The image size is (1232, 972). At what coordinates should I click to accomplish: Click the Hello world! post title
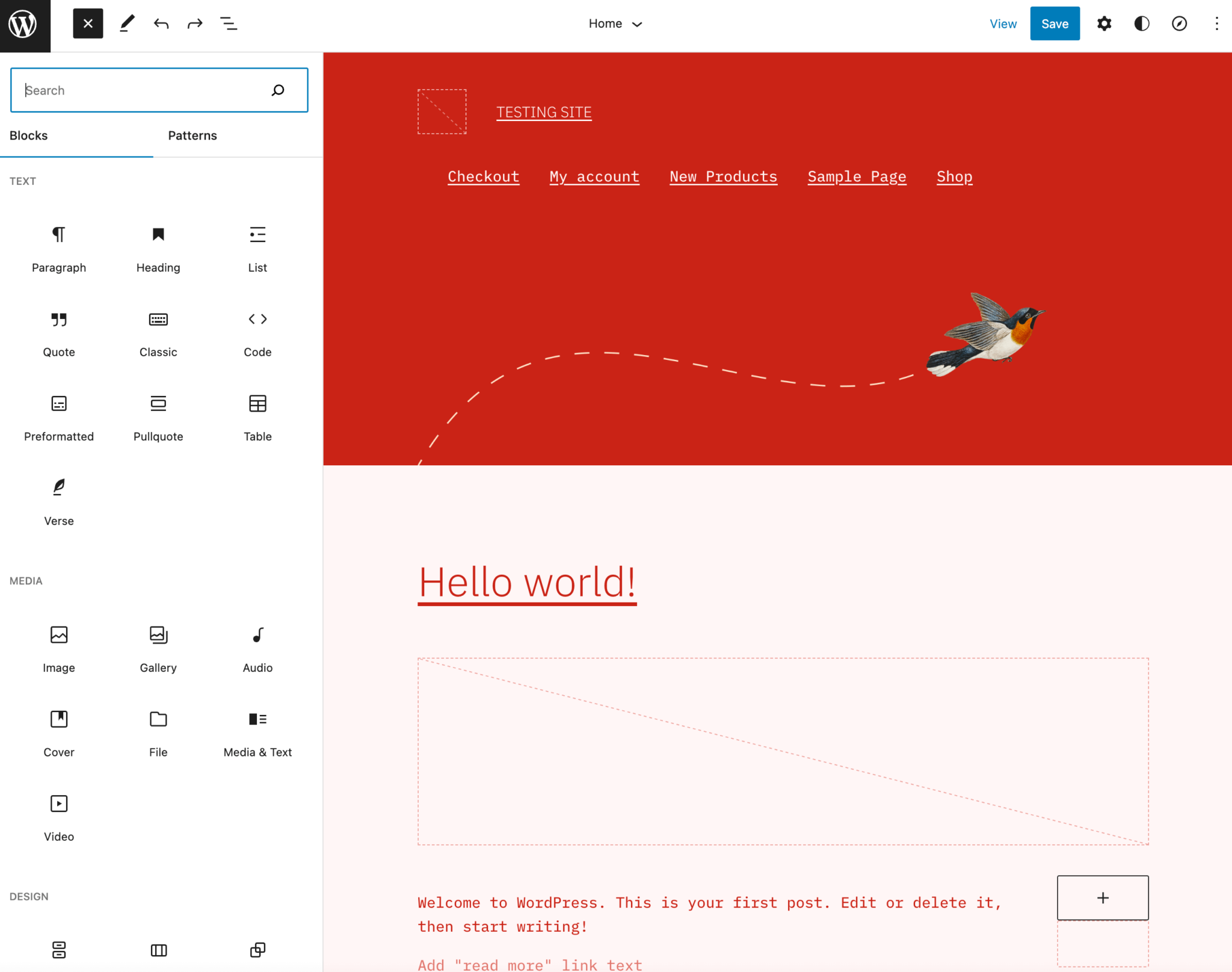coord(527,583)
